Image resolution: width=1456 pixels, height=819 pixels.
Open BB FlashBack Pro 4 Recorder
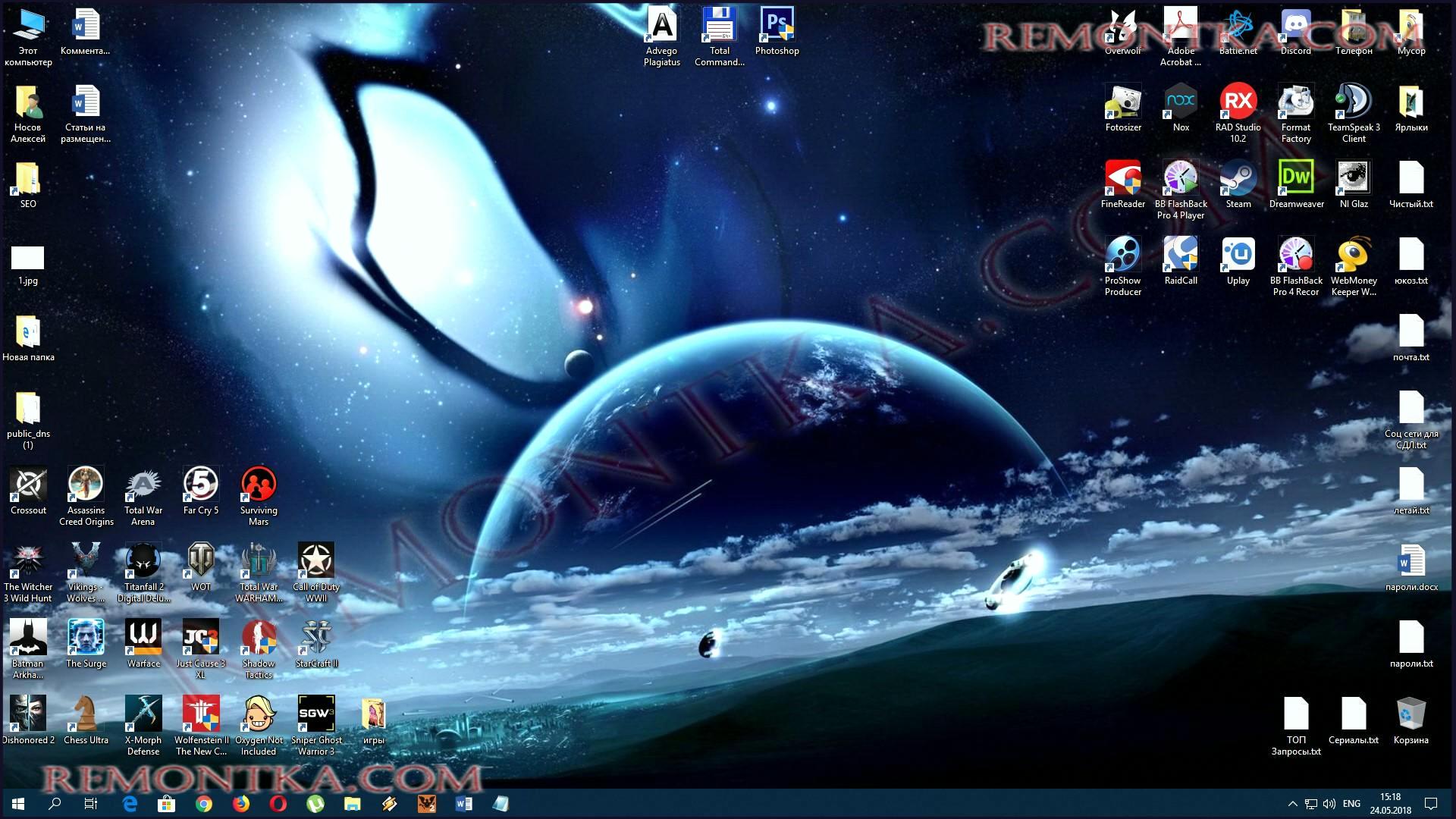point(1296,266)
